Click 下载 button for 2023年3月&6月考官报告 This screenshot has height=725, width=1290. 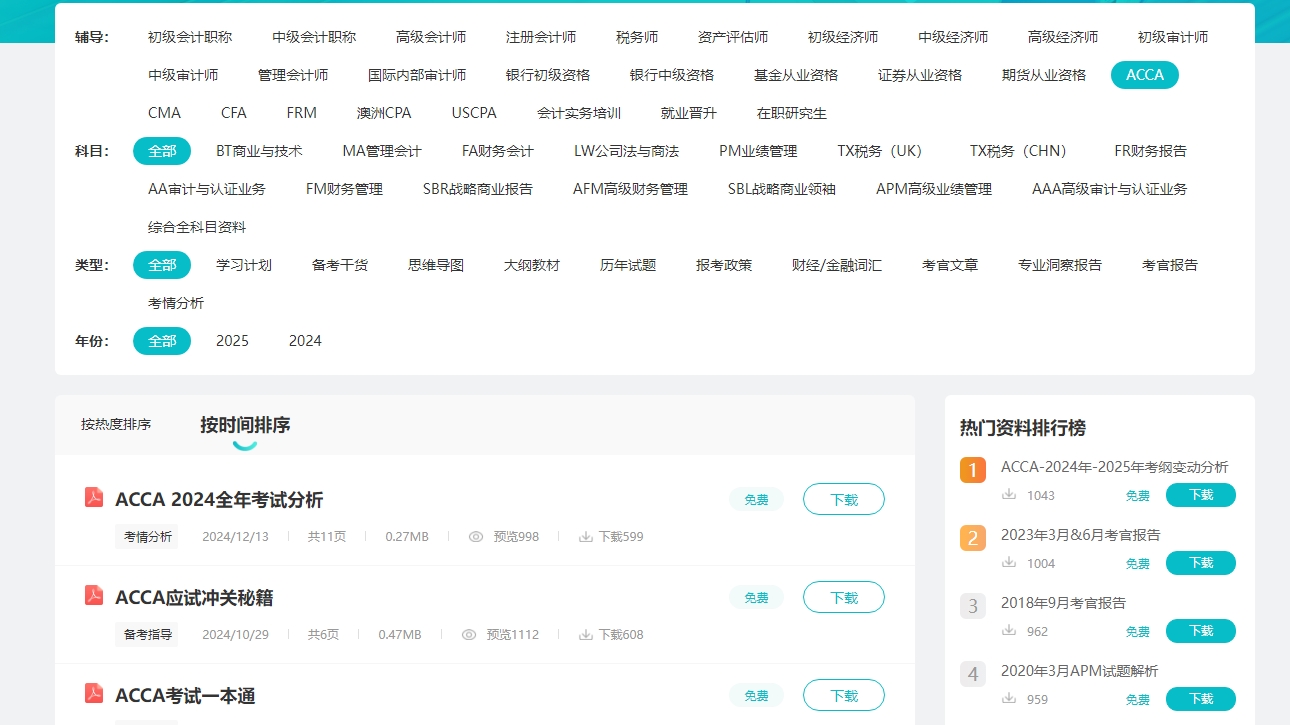tap(1200, 563)
